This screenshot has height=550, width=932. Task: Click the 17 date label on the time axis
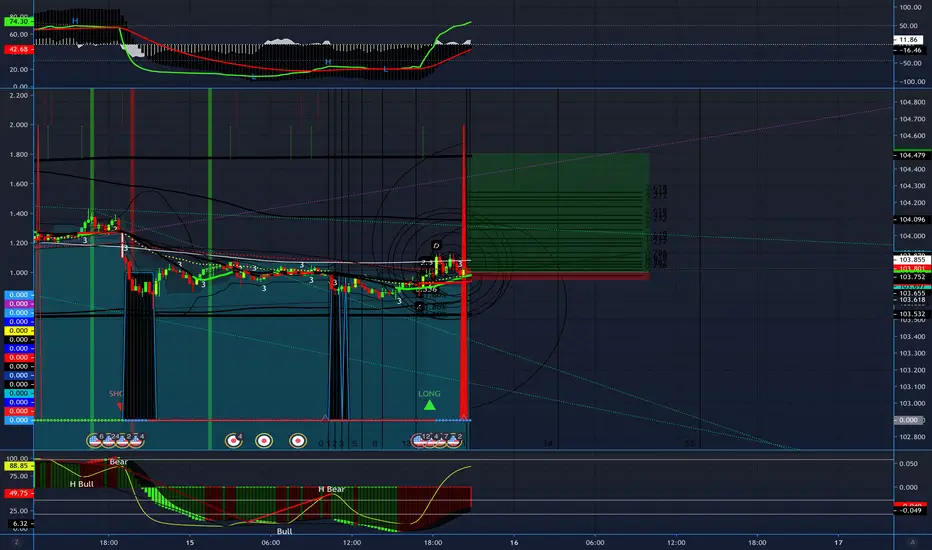[838, 542]
